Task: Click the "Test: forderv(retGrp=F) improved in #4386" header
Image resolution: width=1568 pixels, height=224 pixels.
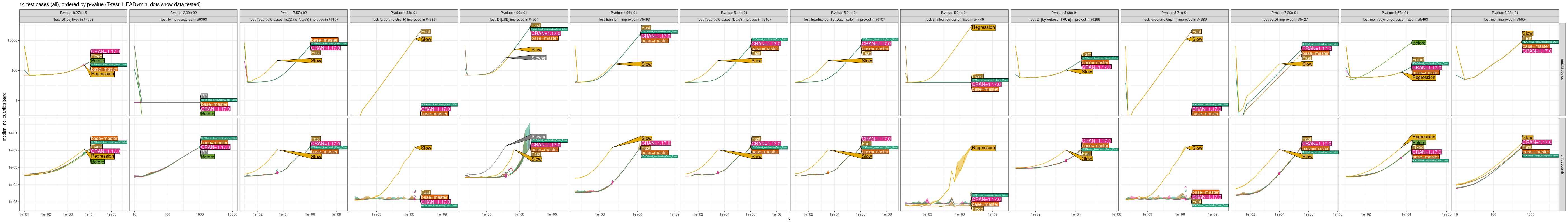Action: [x=403, y=20]
